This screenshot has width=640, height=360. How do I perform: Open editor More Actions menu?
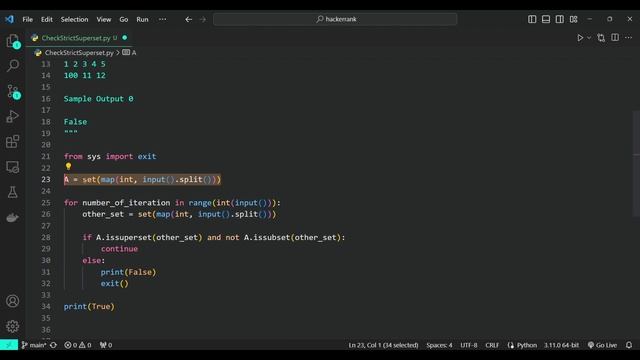[629, 38]
